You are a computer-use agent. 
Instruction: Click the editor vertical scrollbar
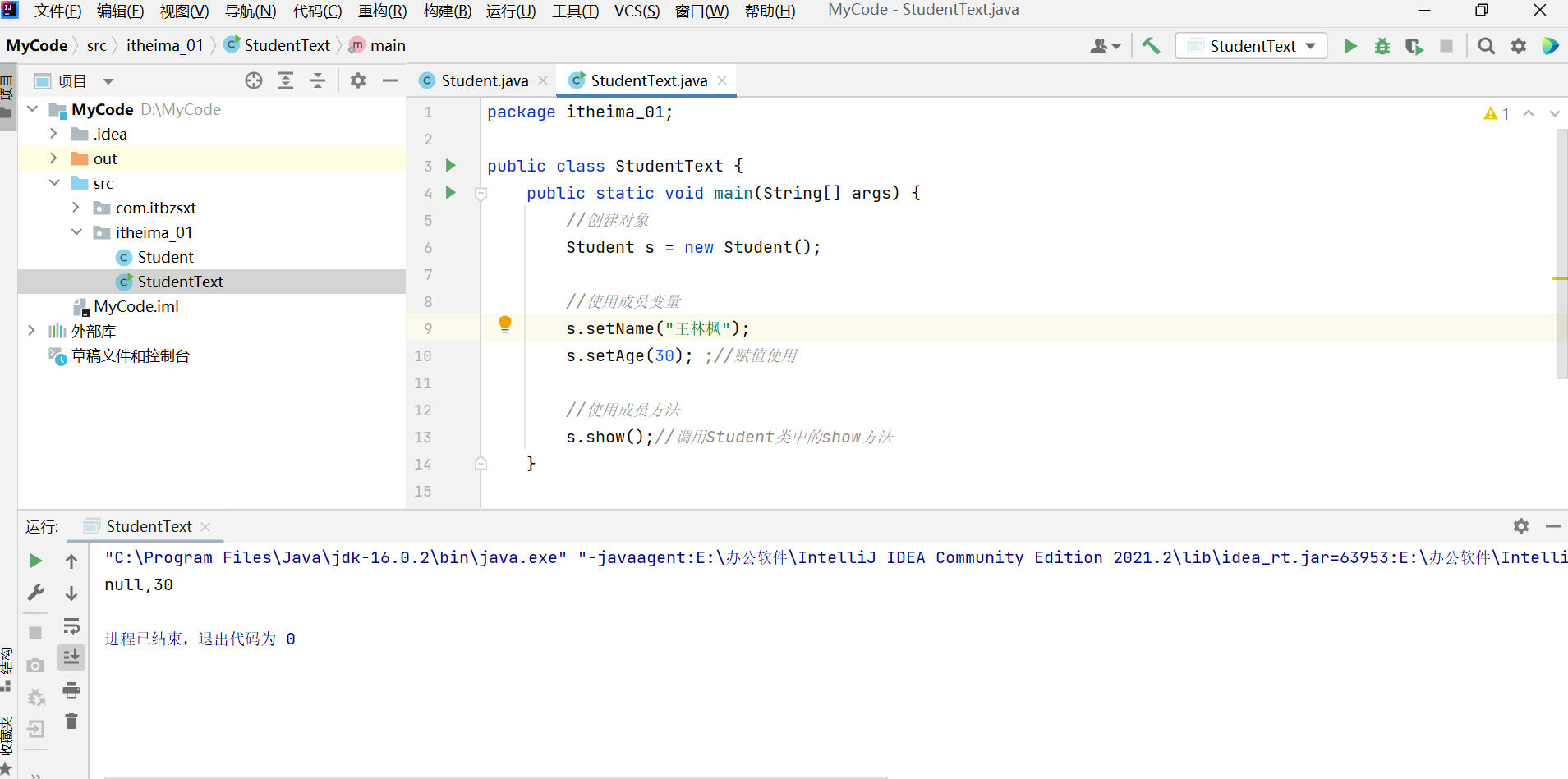pos(1561,254)
